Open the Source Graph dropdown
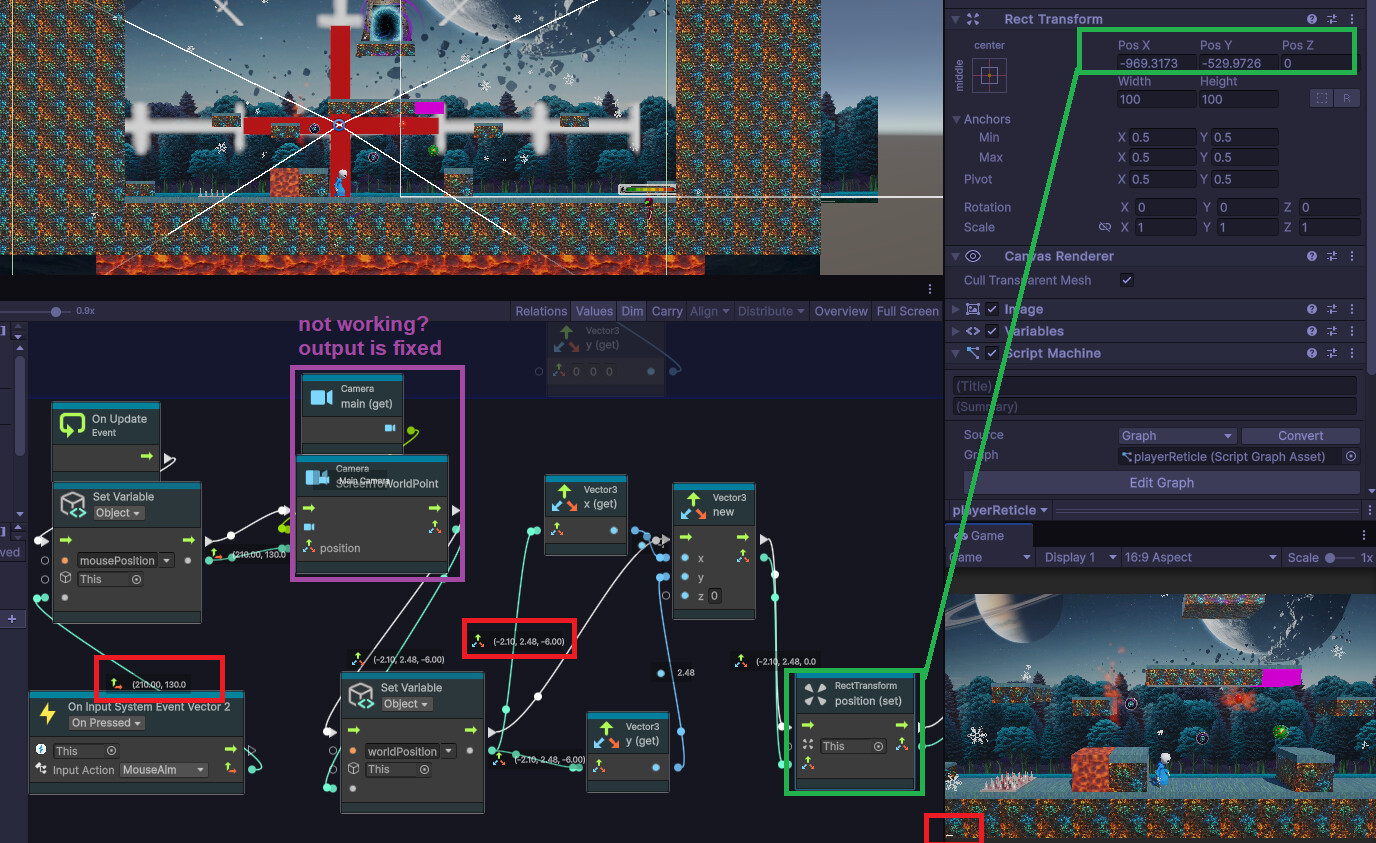This screenshot has width=1376, height=843. 1177,435
